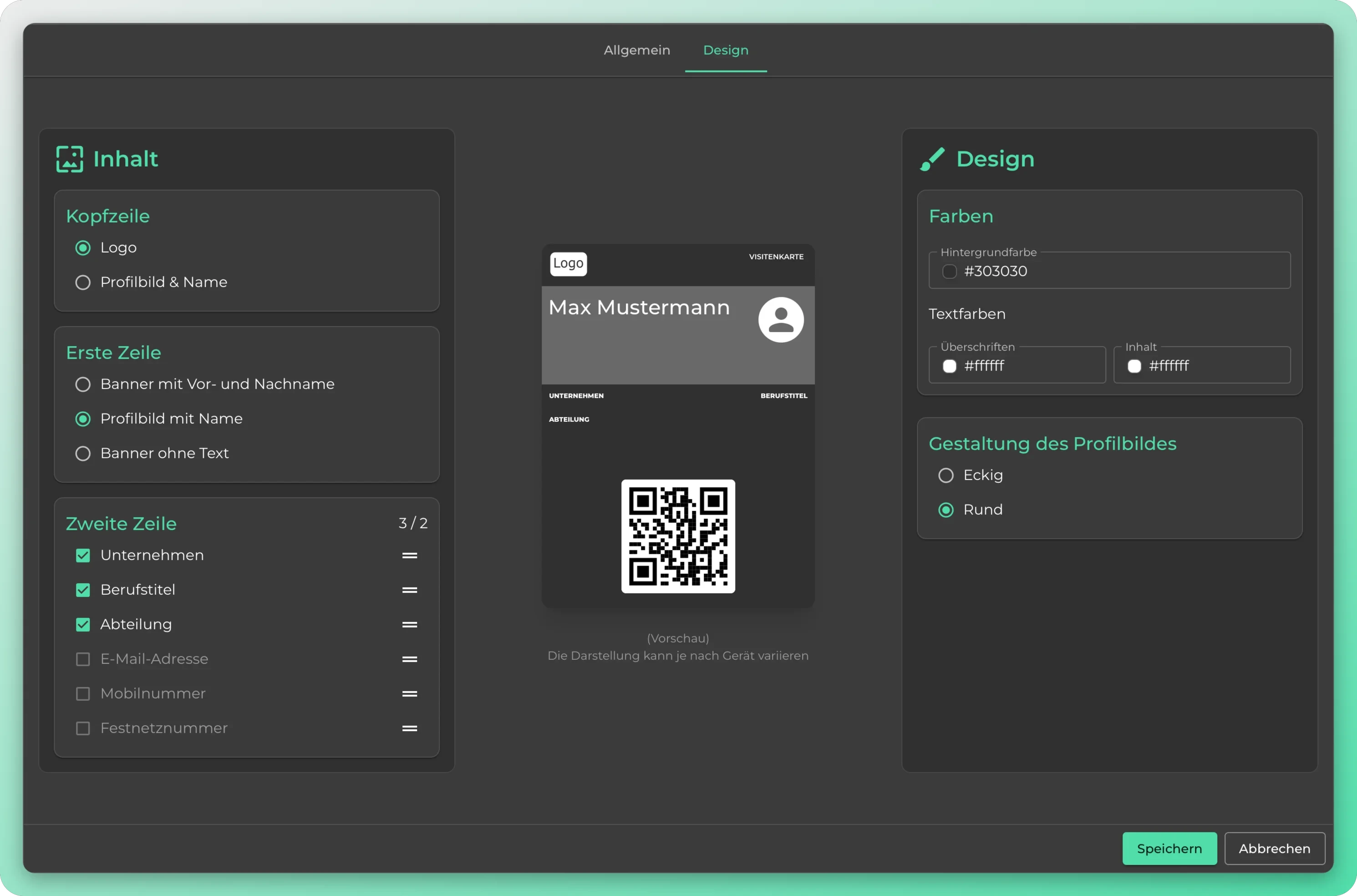Select Profilbild & Name header option

coord(83,282)
